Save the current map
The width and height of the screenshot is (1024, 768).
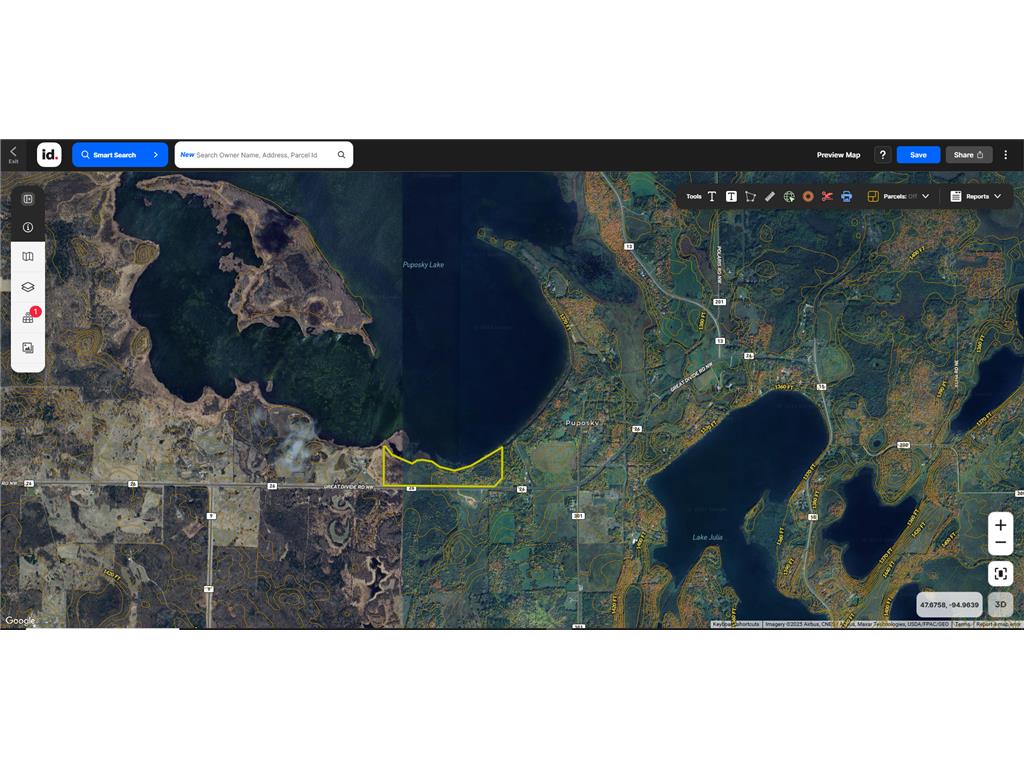pos(918,155)
